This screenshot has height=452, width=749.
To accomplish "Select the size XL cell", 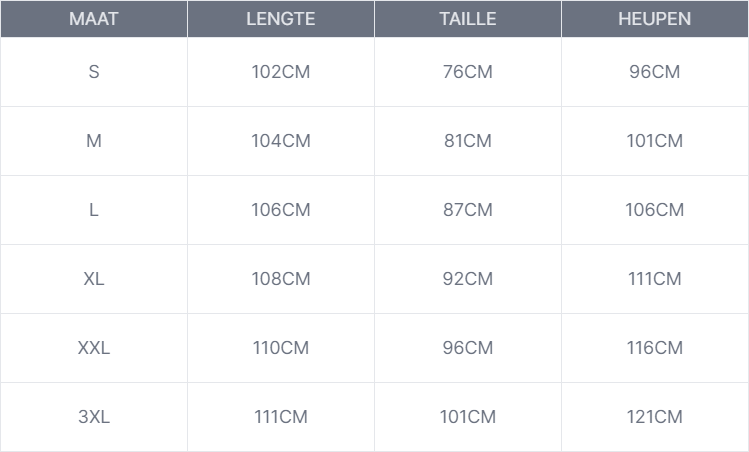I will coord(94,279).
